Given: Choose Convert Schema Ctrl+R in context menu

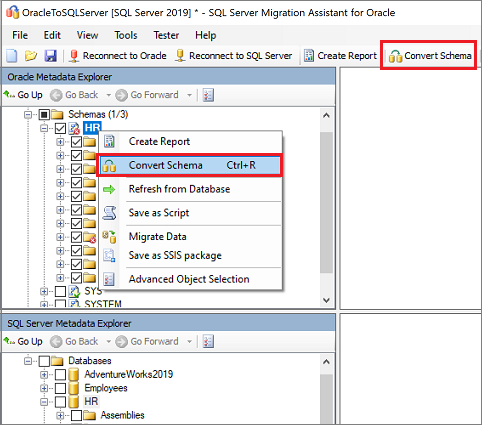Looking at the screenshot, I should [190, 165].
